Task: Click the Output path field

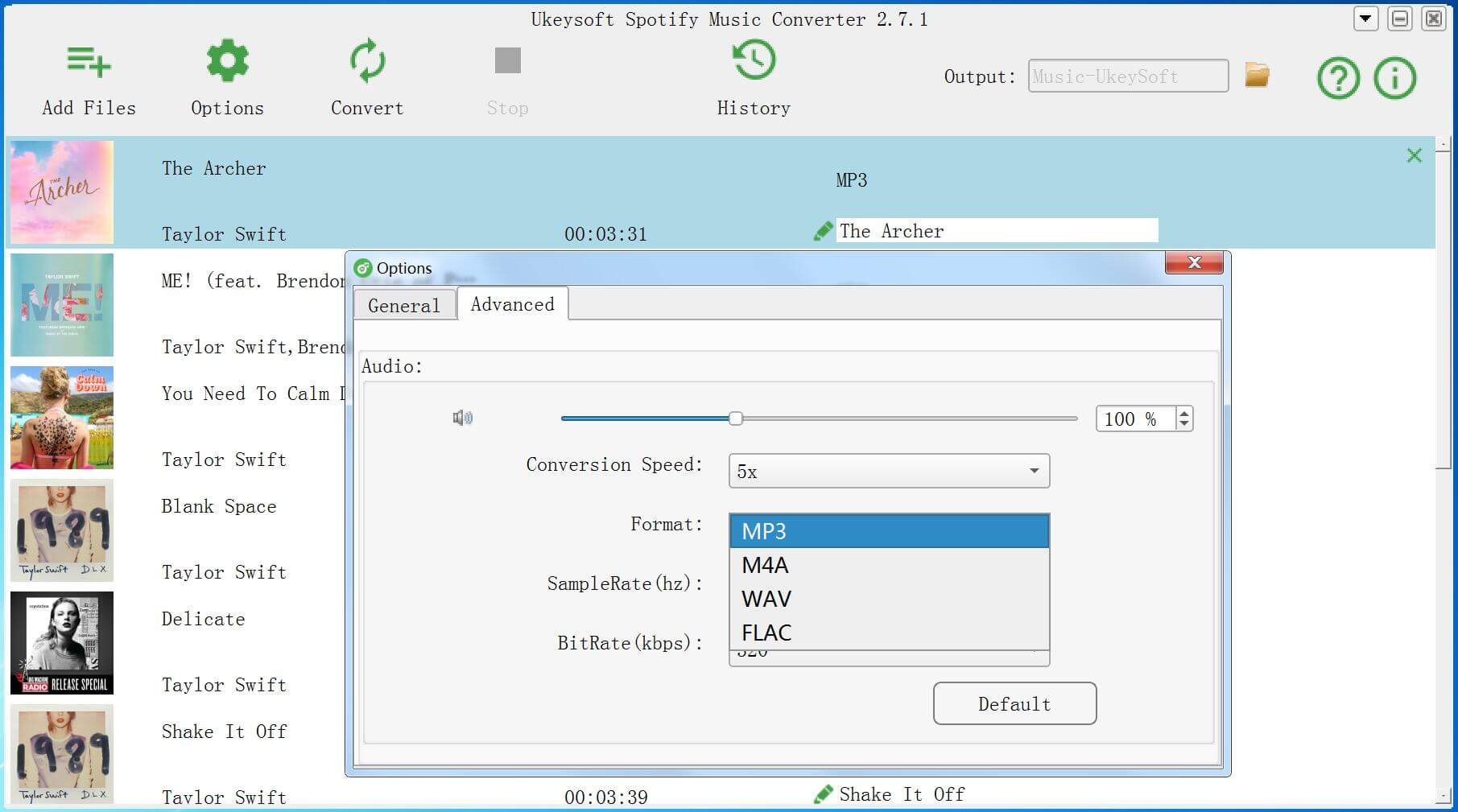Action: click(1128, 76)
